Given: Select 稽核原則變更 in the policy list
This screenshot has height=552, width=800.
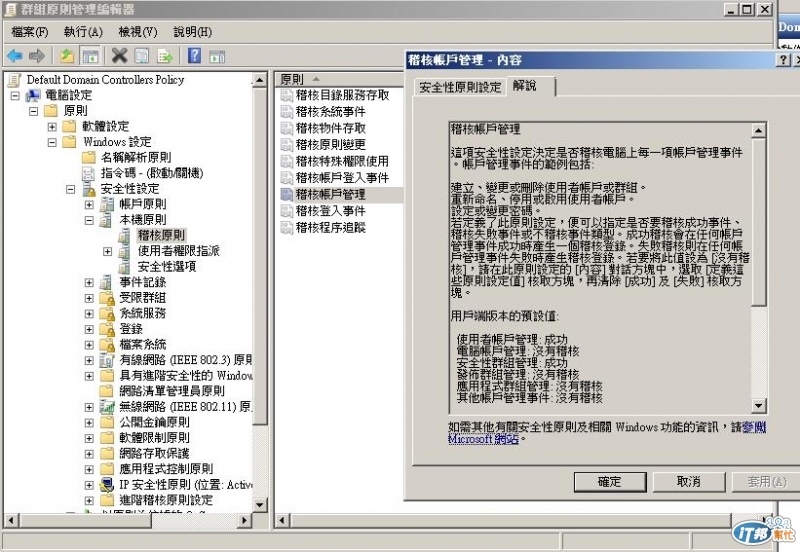Looking at the screenshot, I should click(331, 145).
